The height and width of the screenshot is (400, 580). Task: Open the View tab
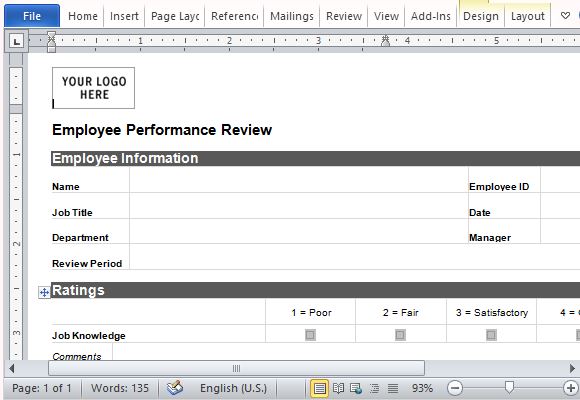point(386,16)
